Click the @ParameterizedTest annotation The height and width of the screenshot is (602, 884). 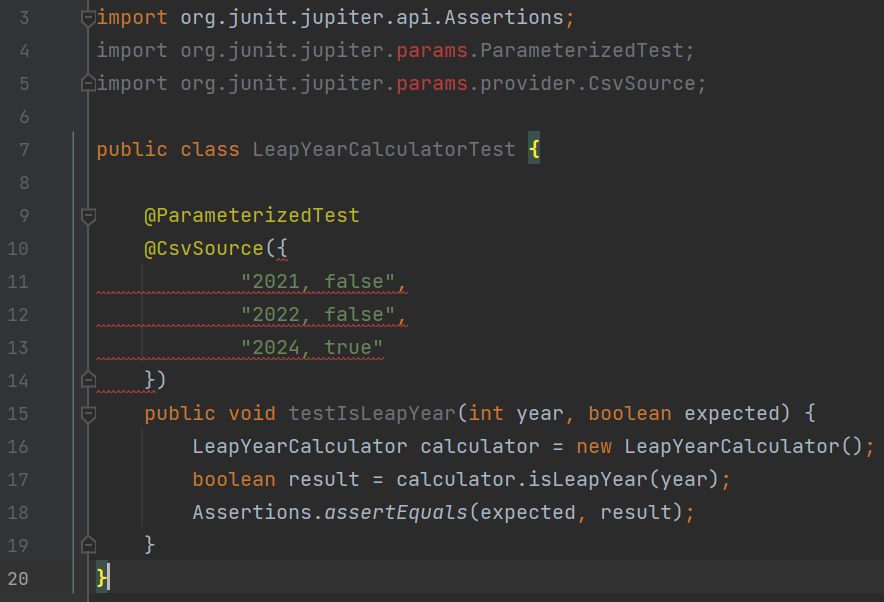coord(251,215)
